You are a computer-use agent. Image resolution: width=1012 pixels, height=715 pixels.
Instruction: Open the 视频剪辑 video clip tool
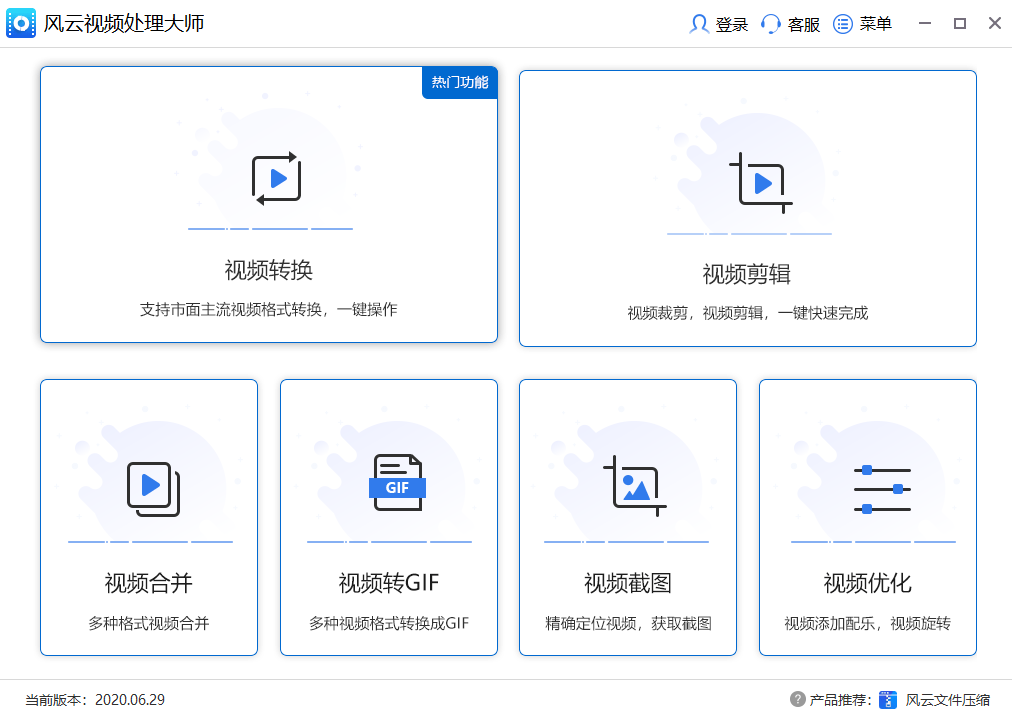(x=747, y=206)
